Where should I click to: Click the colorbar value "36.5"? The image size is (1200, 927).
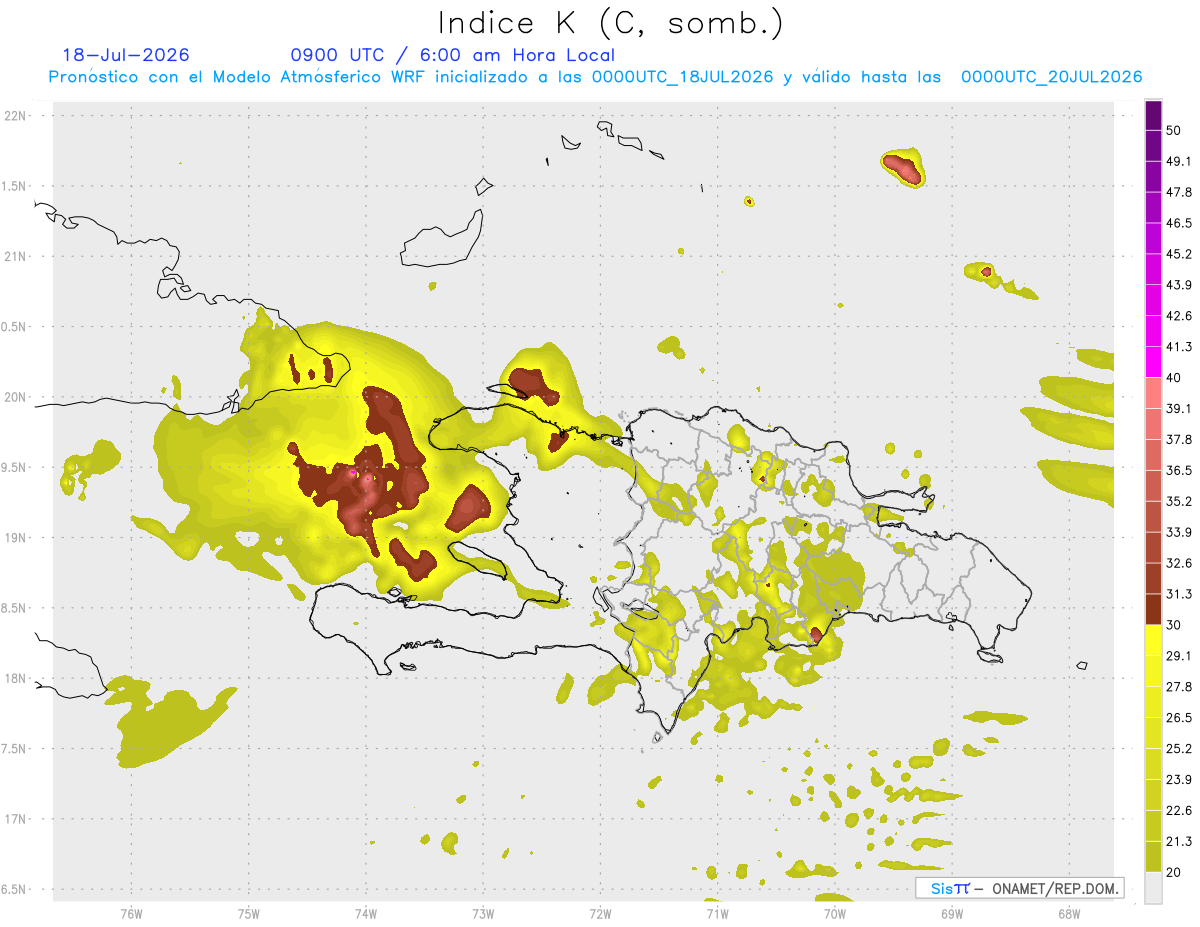1179,471
